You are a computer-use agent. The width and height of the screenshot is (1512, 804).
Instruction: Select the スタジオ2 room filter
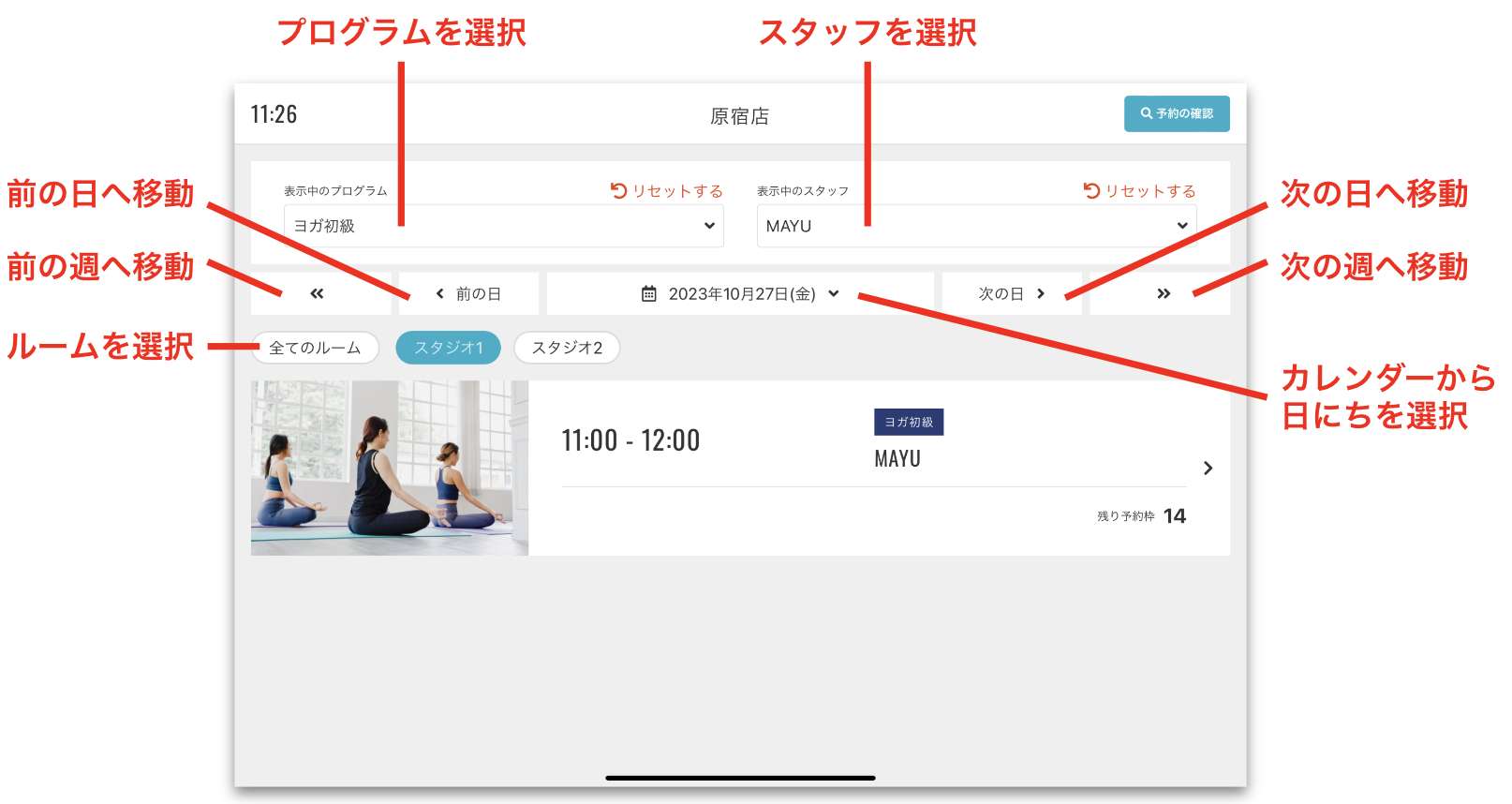[567, 348]
